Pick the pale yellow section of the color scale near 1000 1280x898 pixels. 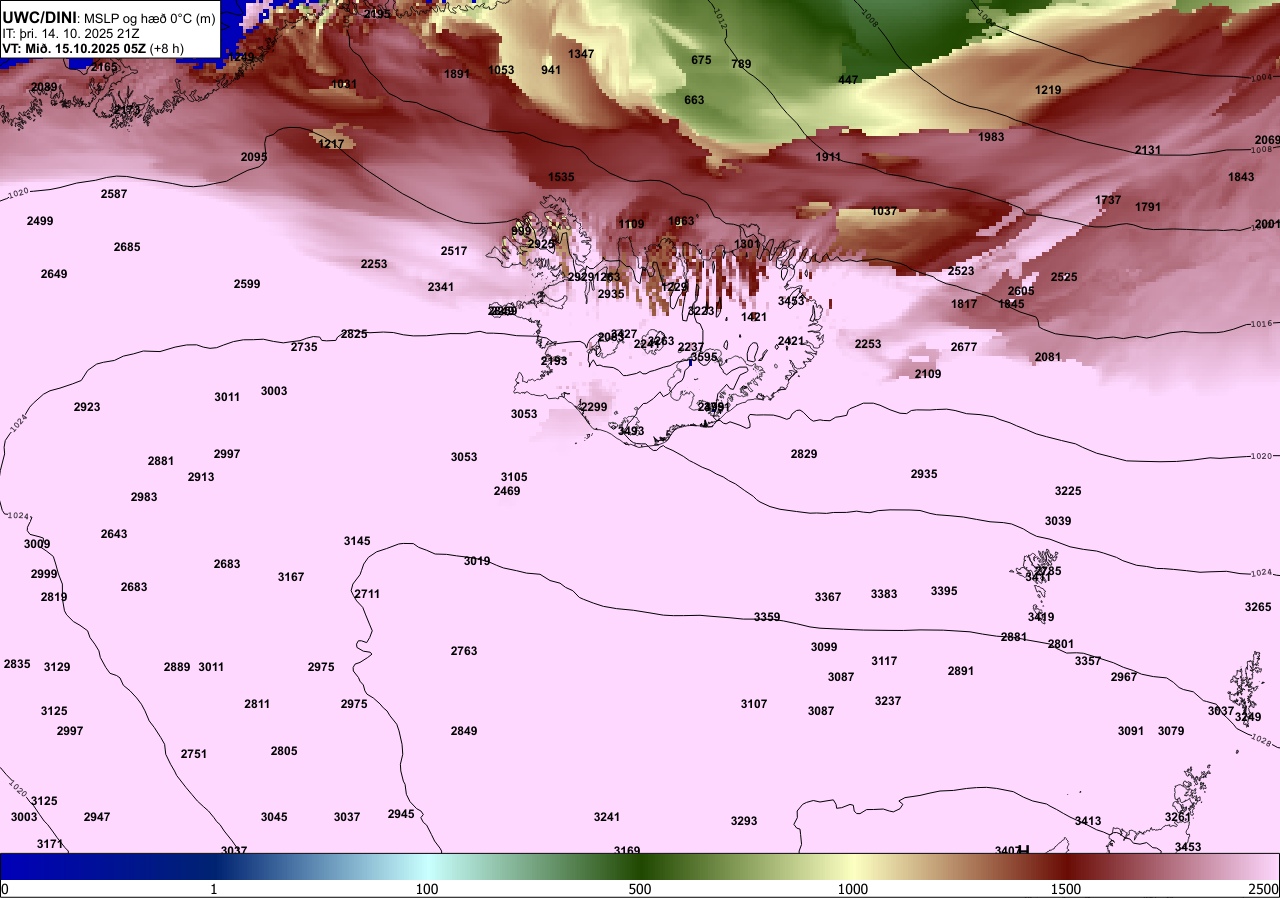[x=853, y=866]
